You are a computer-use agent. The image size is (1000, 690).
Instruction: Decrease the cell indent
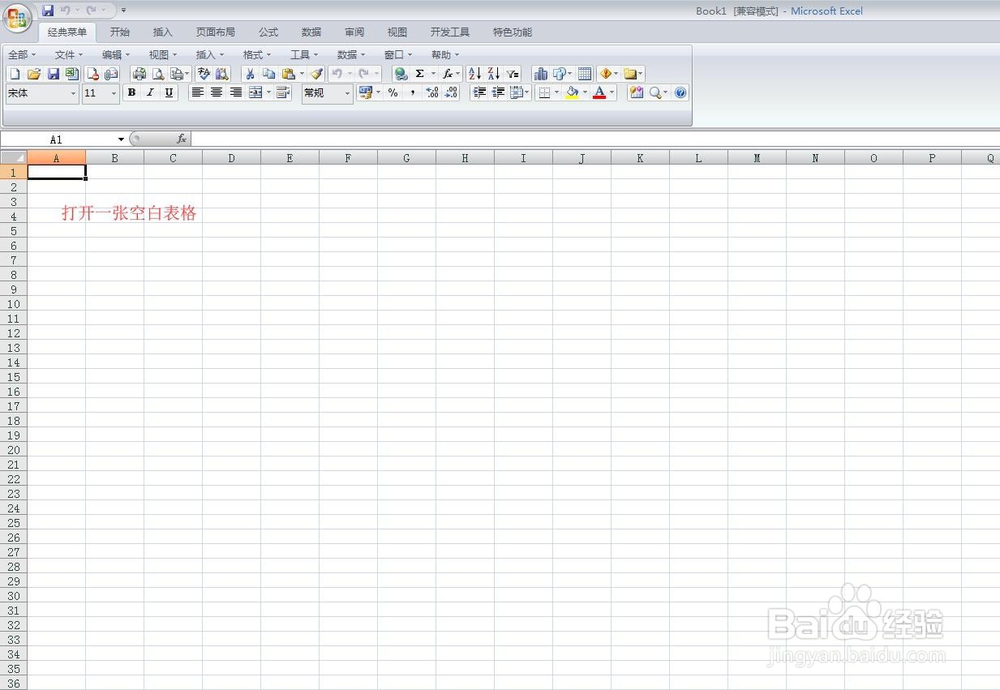[479, 93]
